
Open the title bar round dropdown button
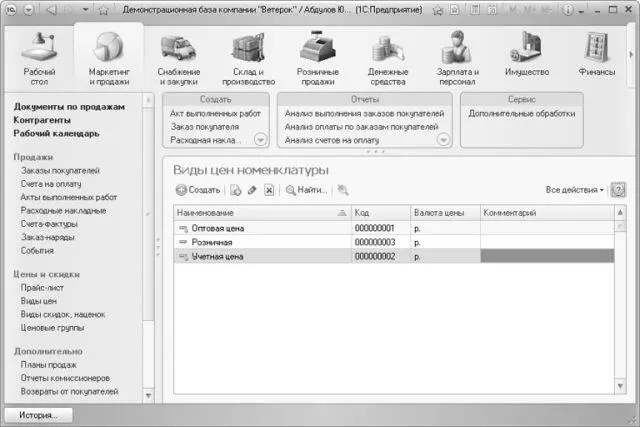coord(29,10)
